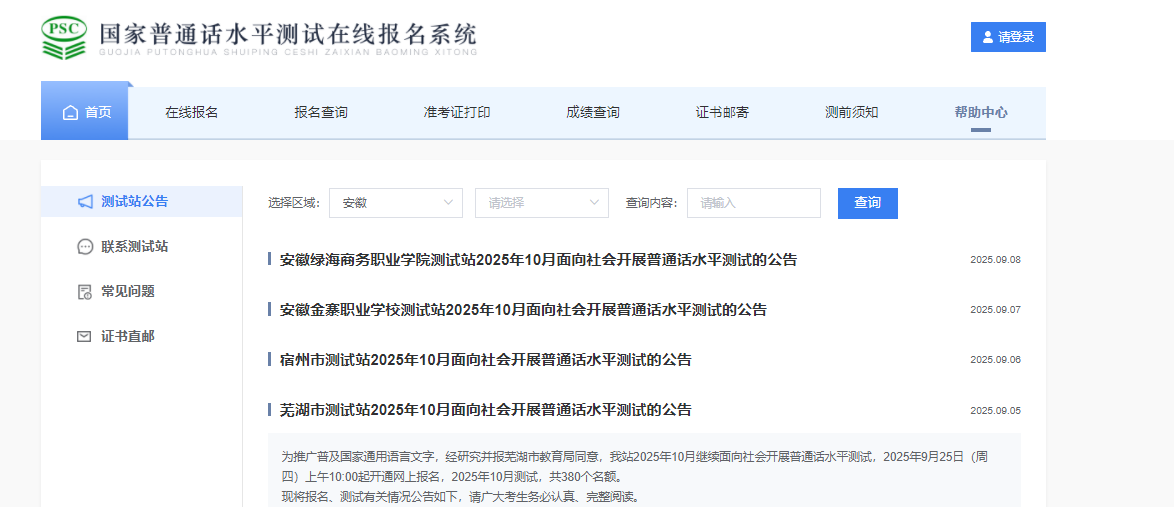
Task: Open 安徽绿海商务职业学院测试站 announcement
Action: [x=538, y=260]
